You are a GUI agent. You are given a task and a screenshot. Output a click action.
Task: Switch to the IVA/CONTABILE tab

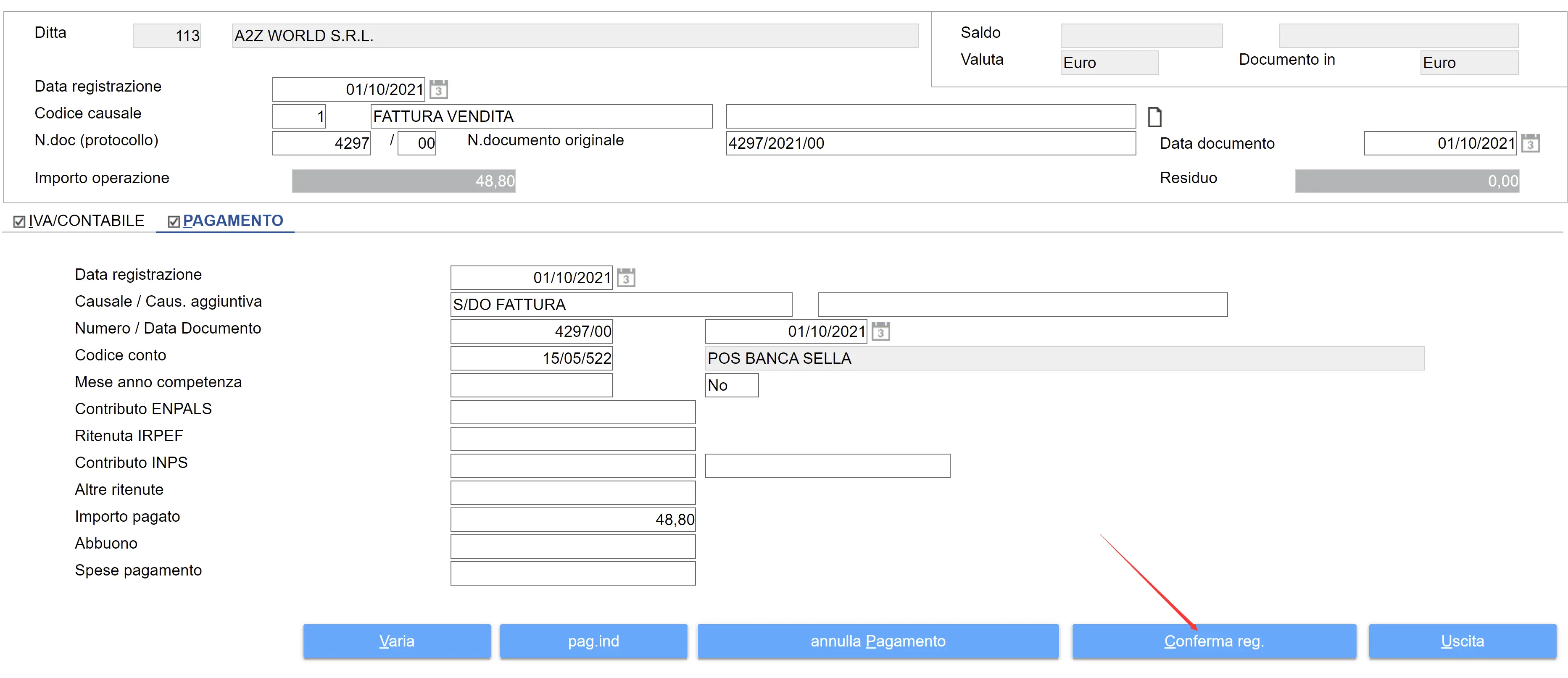coord(87,221)
